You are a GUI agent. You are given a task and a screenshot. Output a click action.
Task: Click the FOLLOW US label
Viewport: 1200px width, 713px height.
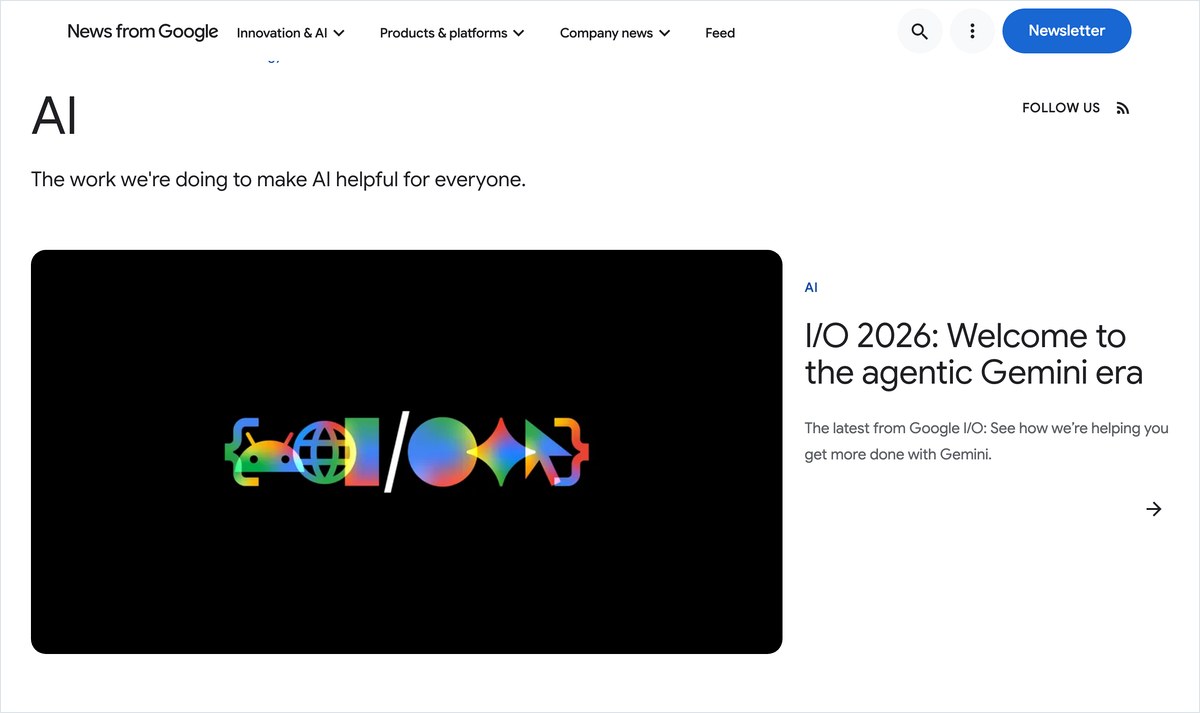pyautogui.click(x=1061, y=108)
